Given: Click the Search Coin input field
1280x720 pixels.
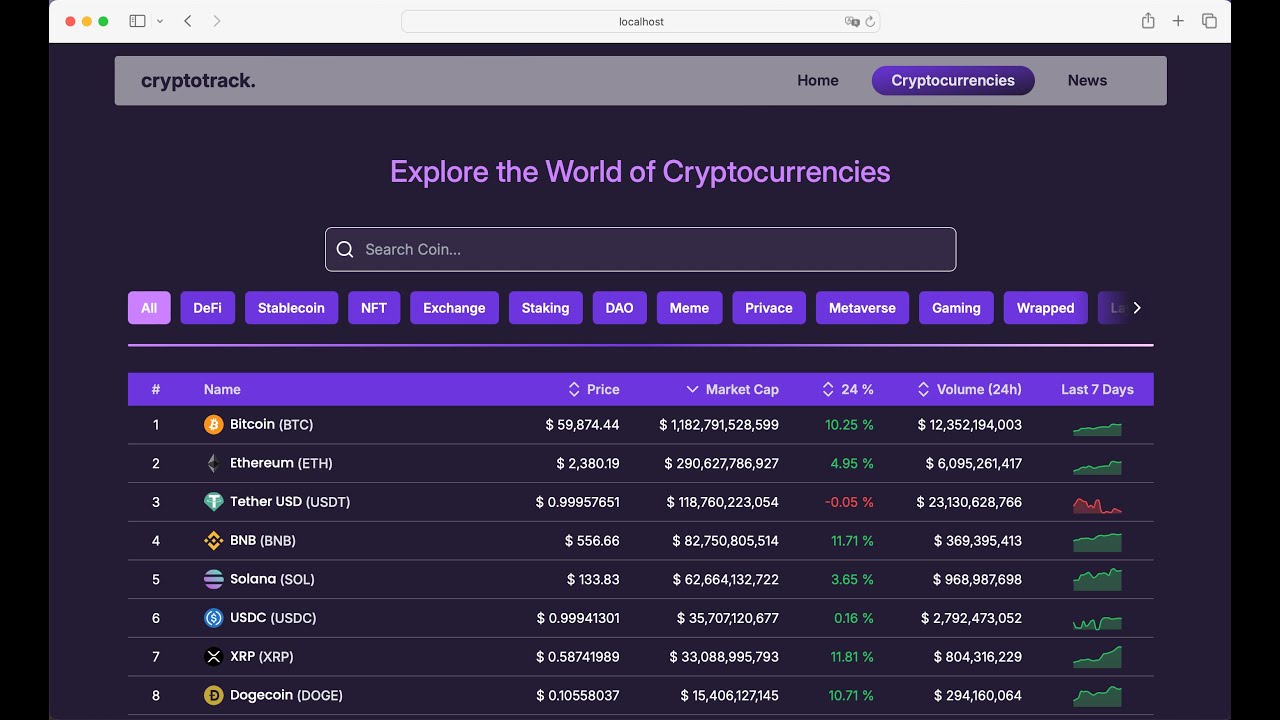Looking at the screenshot, I should [640, 249].
